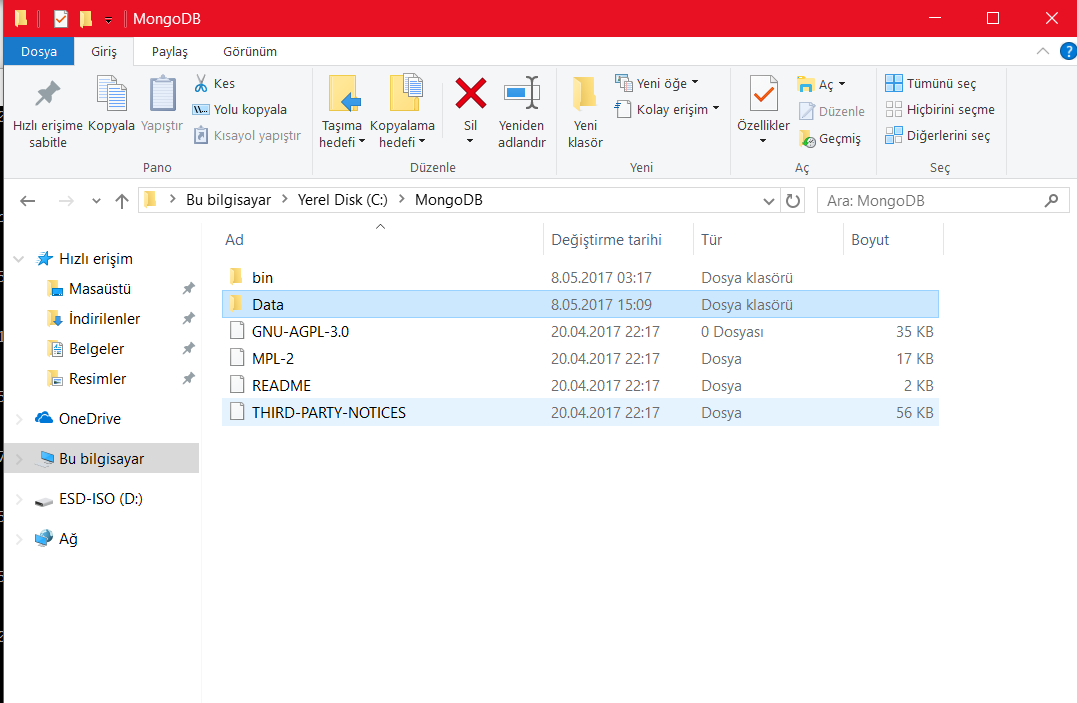
Task: Switch to the Giriş ribbon tab
Action: click(x=104, y=52)
